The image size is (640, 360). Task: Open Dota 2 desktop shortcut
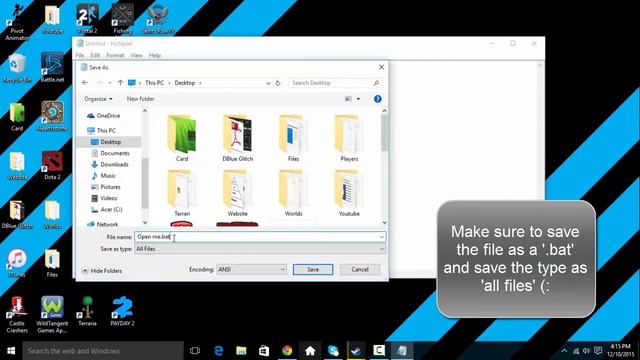pyautogui.click(x=52, y=166)
